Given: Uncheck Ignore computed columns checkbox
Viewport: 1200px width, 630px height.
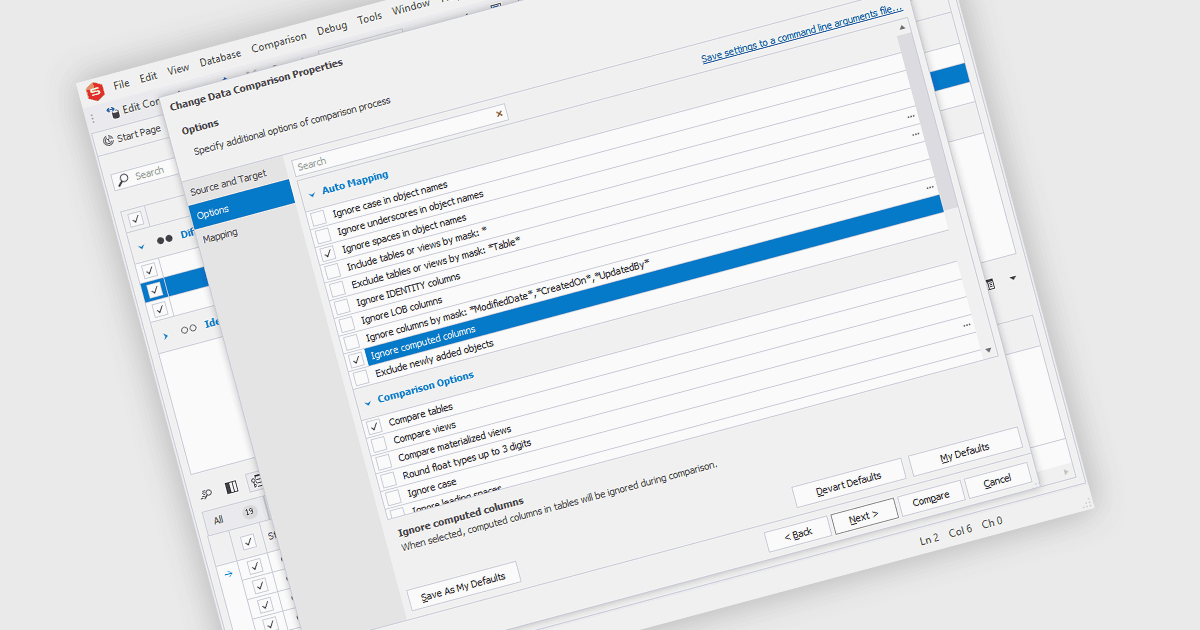Looking at the screenshot, I should click(x=355, y=360).
